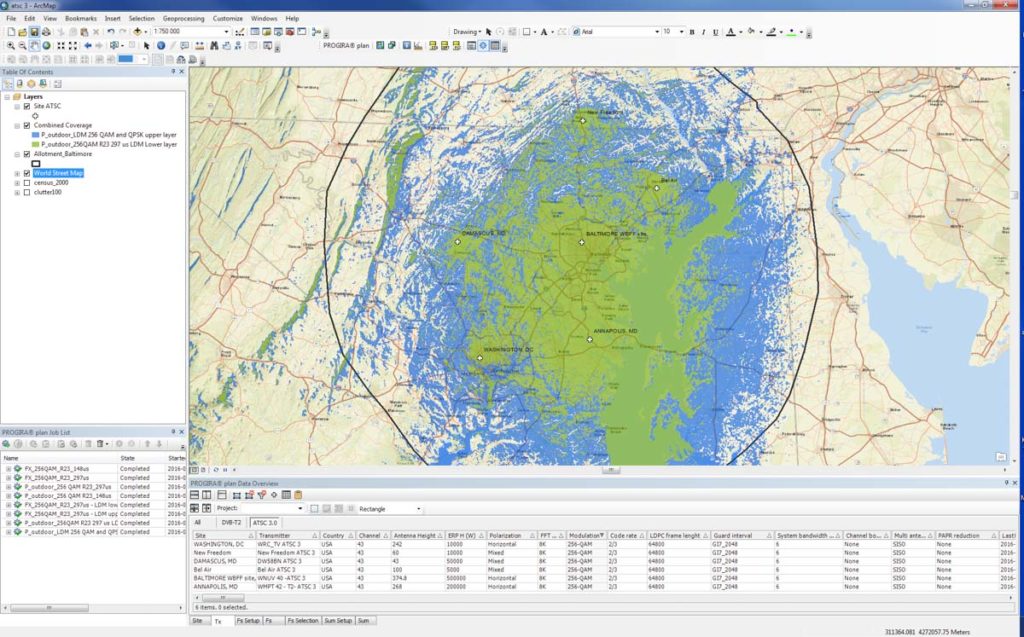Click the Save map document icon
Viewport: 1024px width, 637px height.
click(34, 31)
